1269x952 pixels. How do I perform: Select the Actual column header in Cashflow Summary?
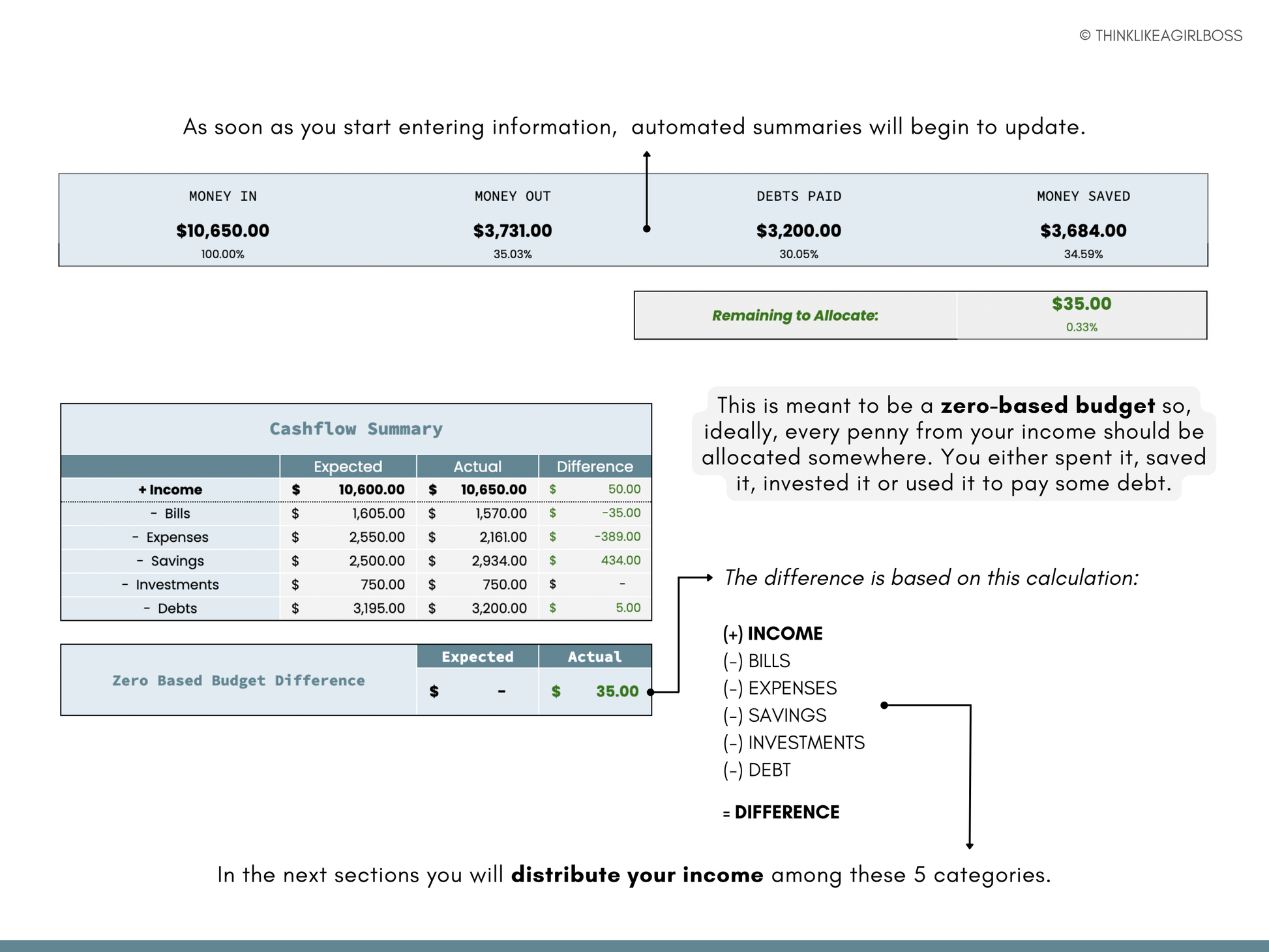477,466
